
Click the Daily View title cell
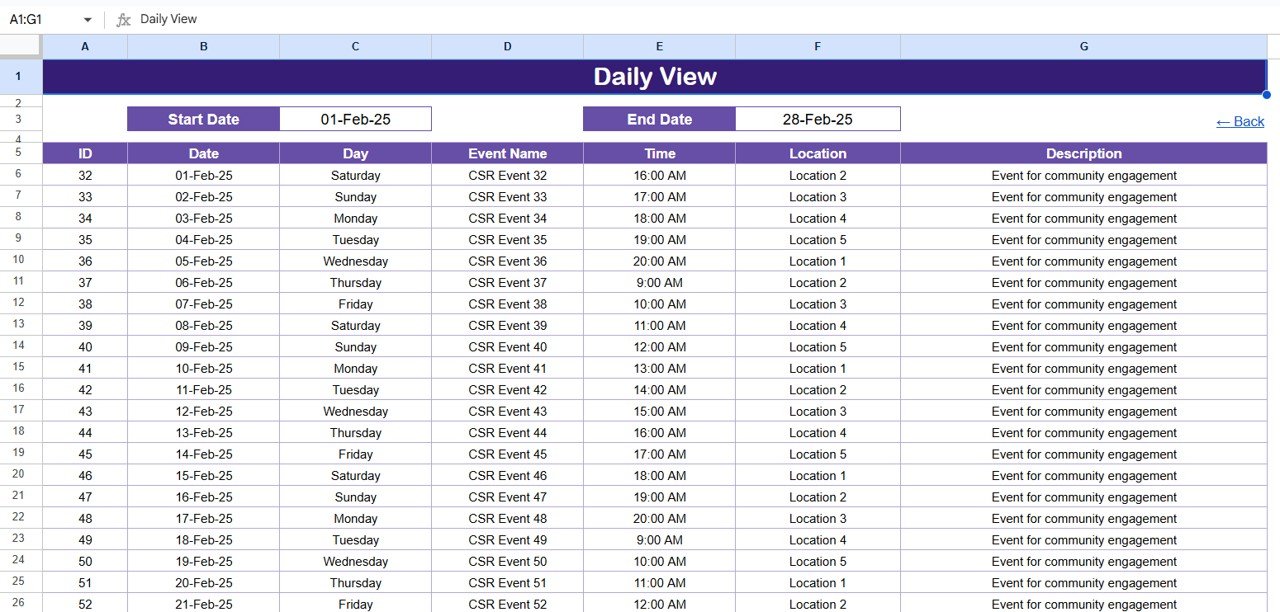(655, 76)
